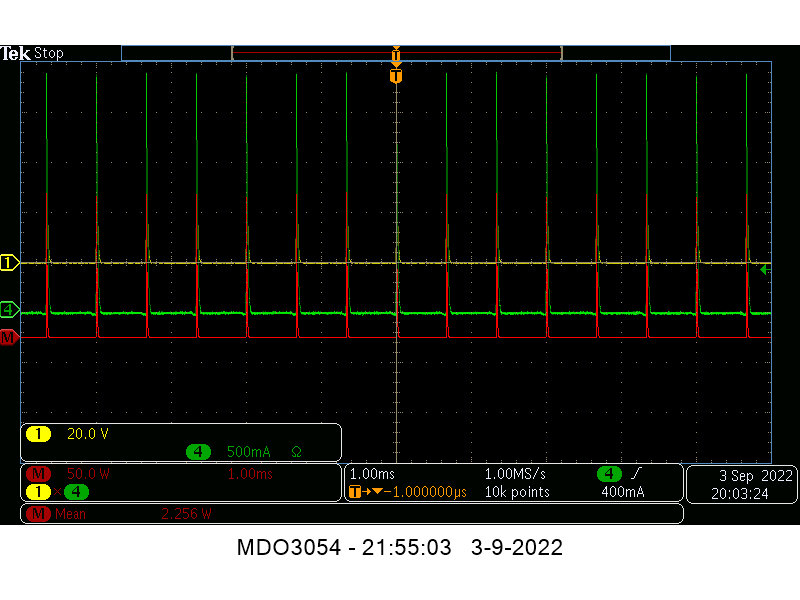The image size is (800, 600).
Task: Click the rising edge trigger slope icon
Action: coord(637,474)
